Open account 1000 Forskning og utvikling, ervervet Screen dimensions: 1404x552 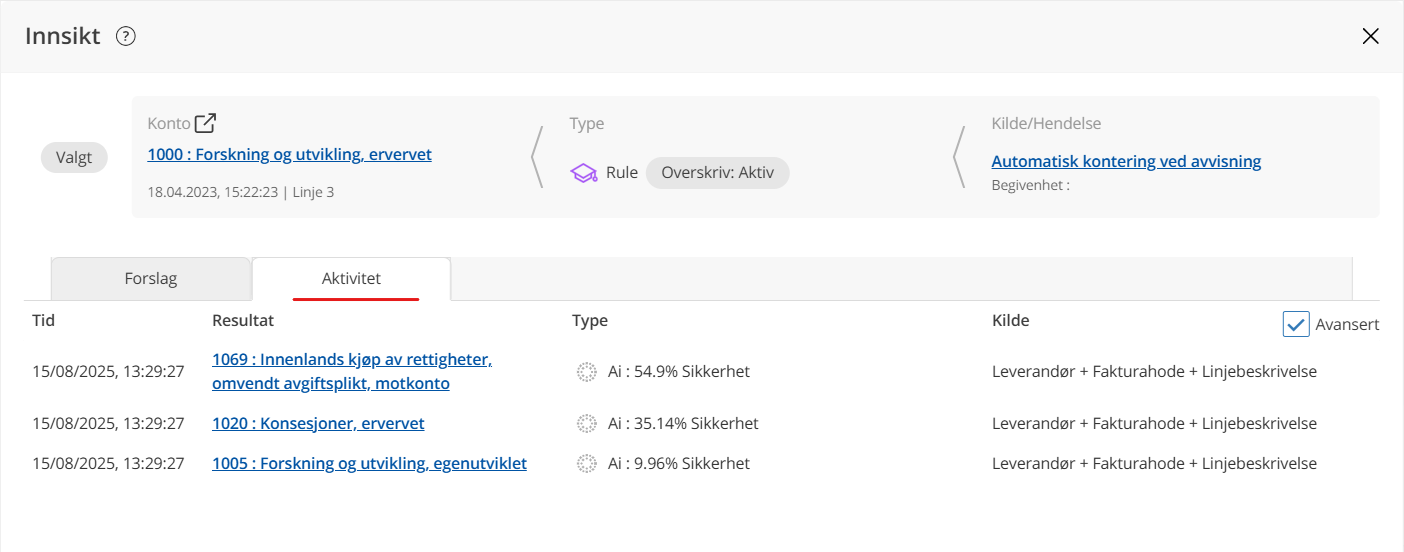[x=289, y=155]
